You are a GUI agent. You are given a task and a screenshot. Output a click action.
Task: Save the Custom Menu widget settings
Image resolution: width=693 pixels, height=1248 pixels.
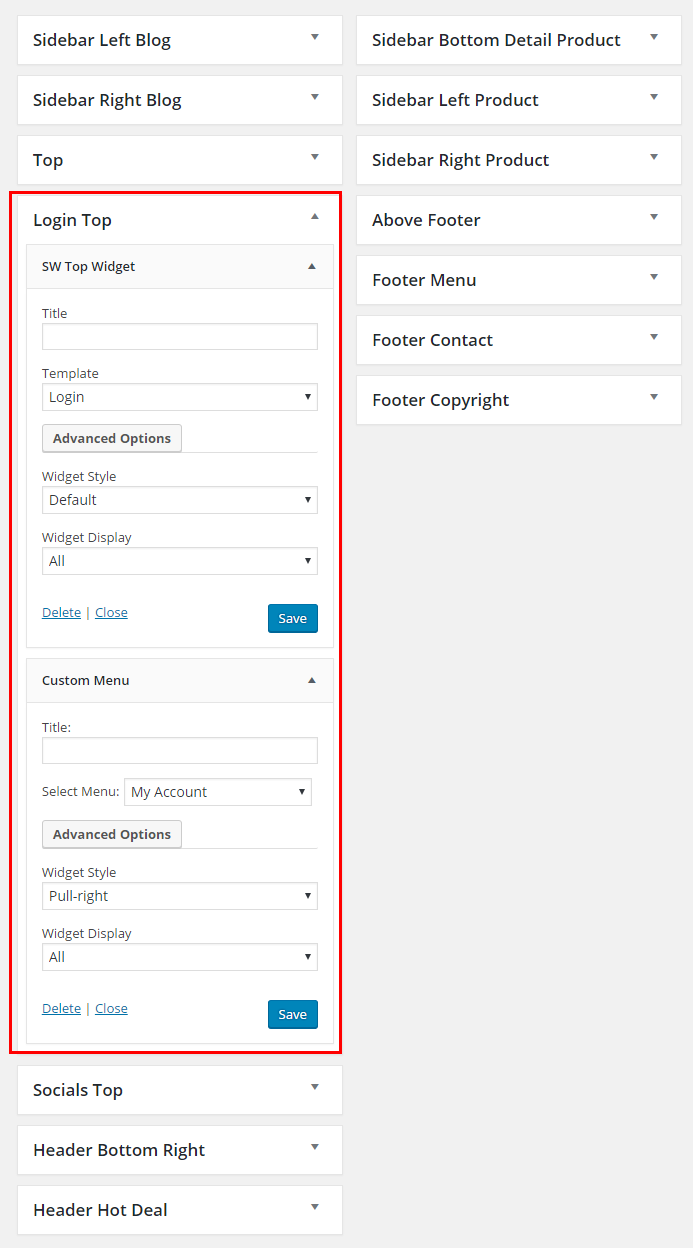[x=292, y=1015]
